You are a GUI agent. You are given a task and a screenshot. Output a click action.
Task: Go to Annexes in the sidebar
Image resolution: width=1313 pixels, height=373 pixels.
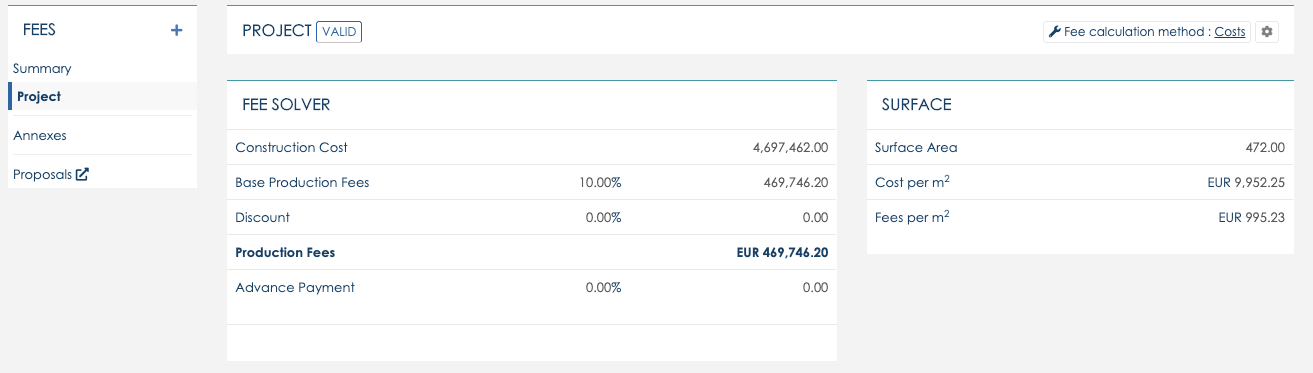pyautogui.click(x=40, y=135)
